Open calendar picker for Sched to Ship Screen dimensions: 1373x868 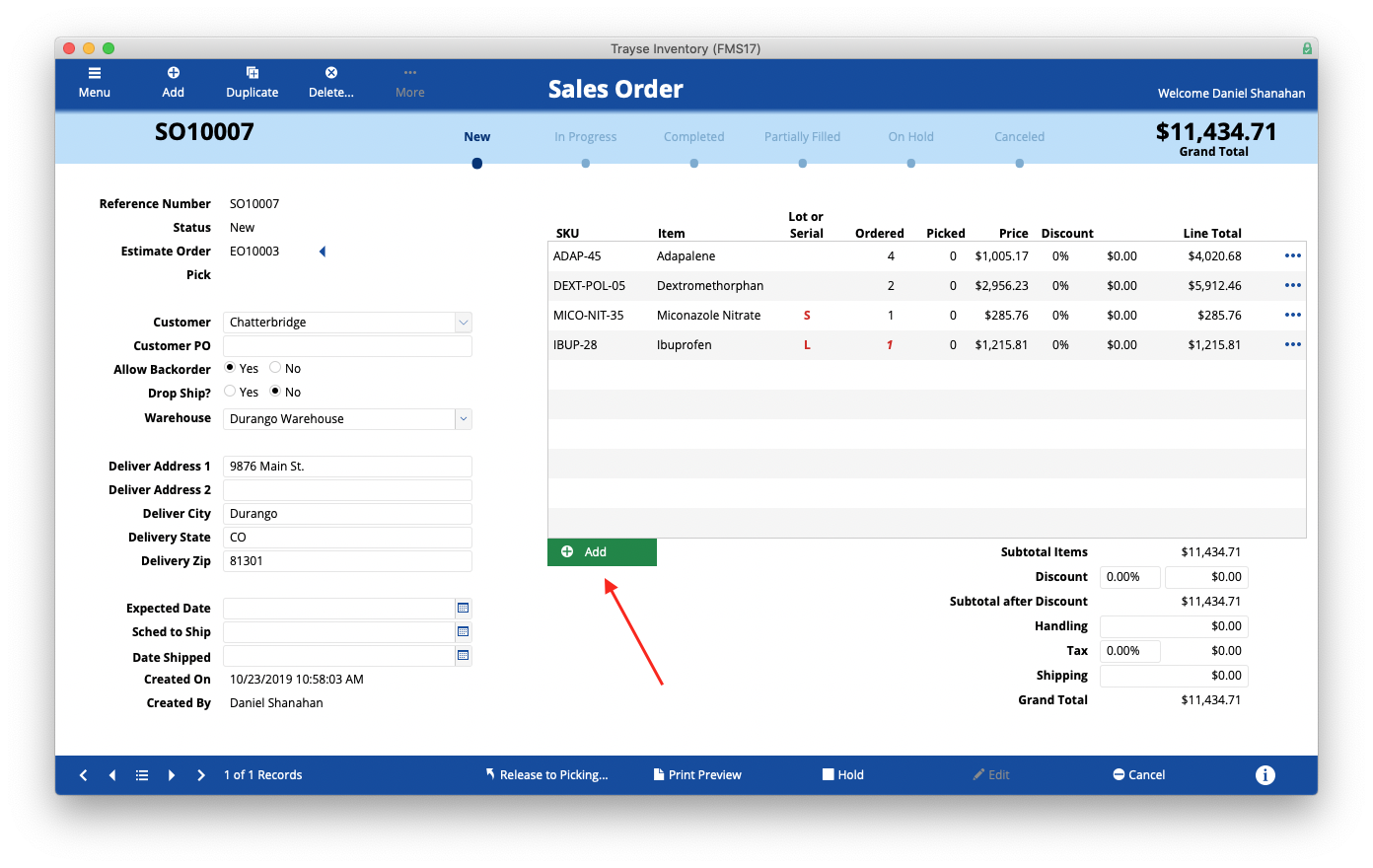click(463, 632)
